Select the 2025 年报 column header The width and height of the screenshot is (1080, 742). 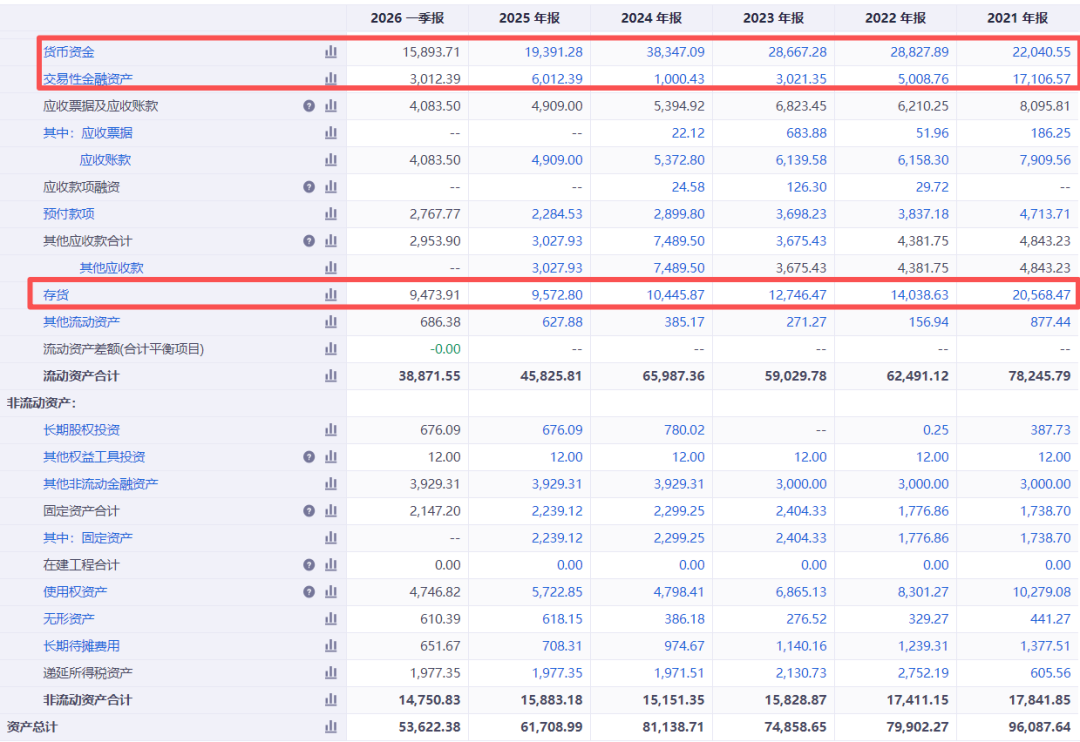point(529,19)
